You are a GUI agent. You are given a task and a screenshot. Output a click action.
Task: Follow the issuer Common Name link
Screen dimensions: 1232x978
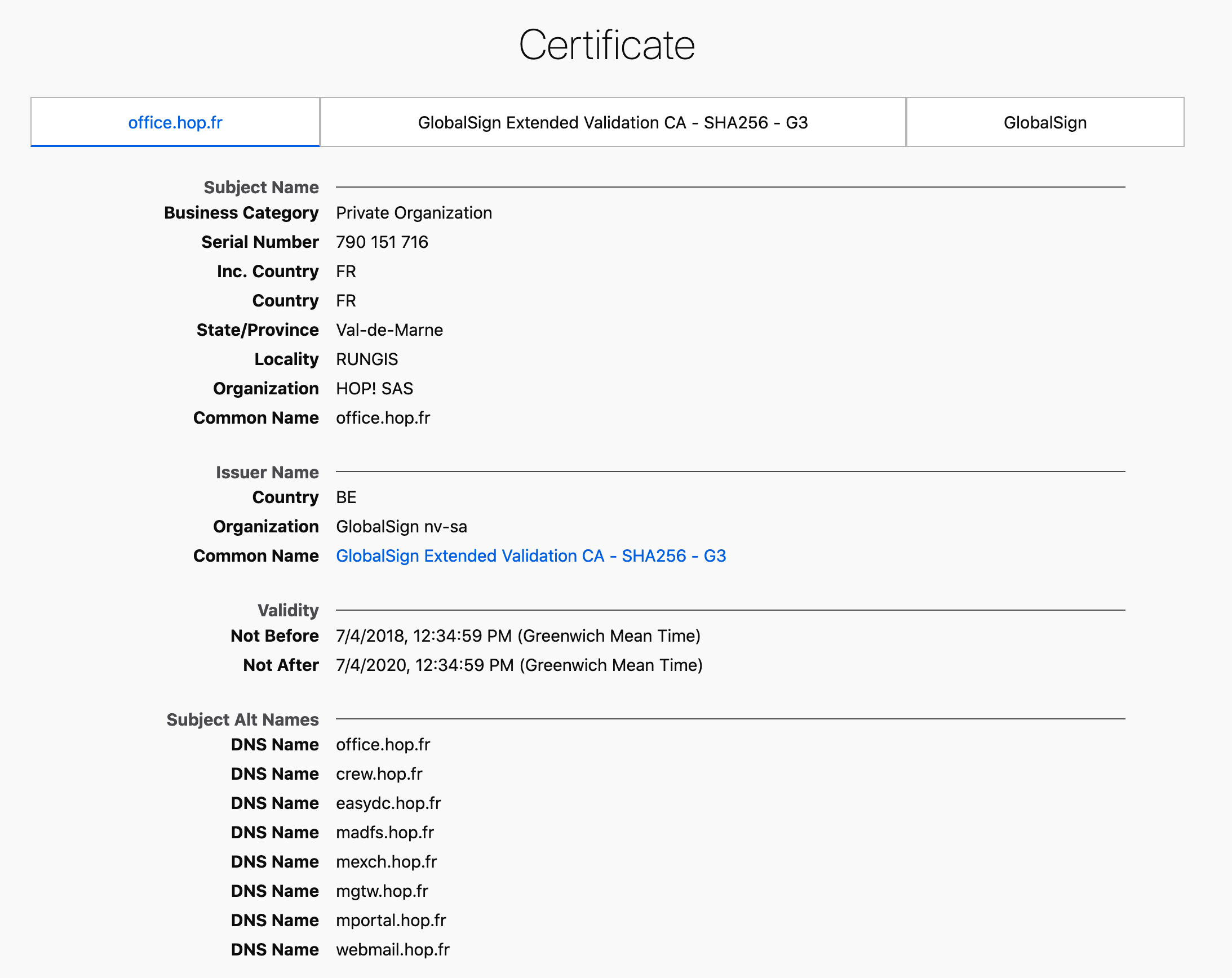click(x=530, y=556)
